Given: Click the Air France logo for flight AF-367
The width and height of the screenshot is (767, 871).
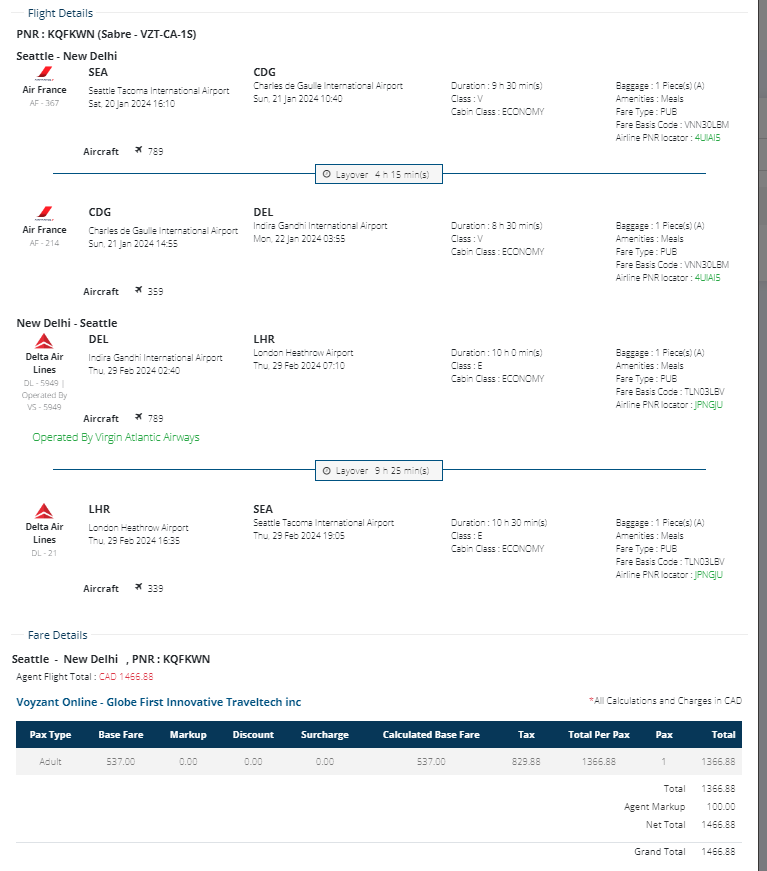Looking at the screenshot, I should (44, 73).
